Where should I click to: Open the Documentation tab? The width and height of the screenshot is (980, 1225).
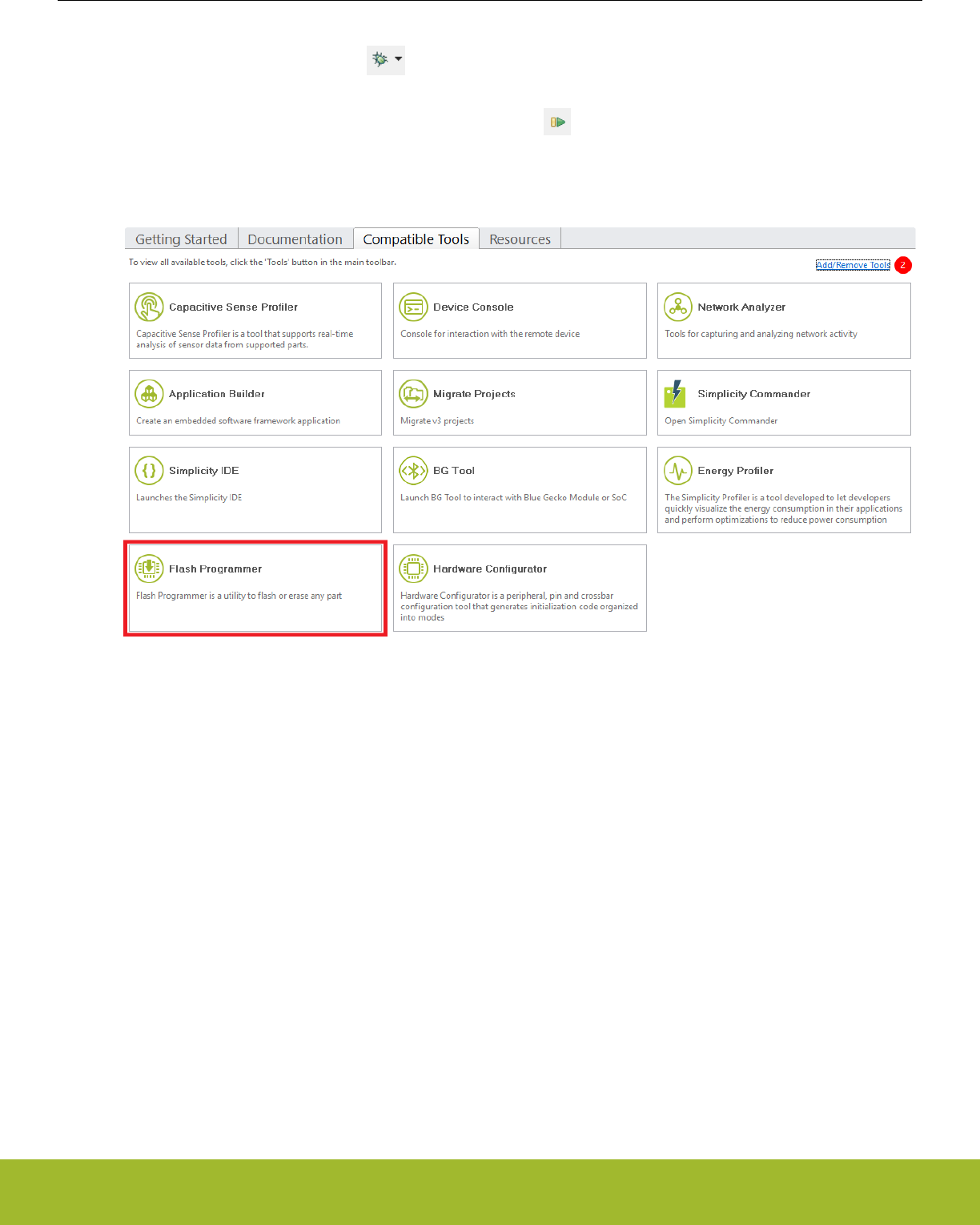pos(295,239)
